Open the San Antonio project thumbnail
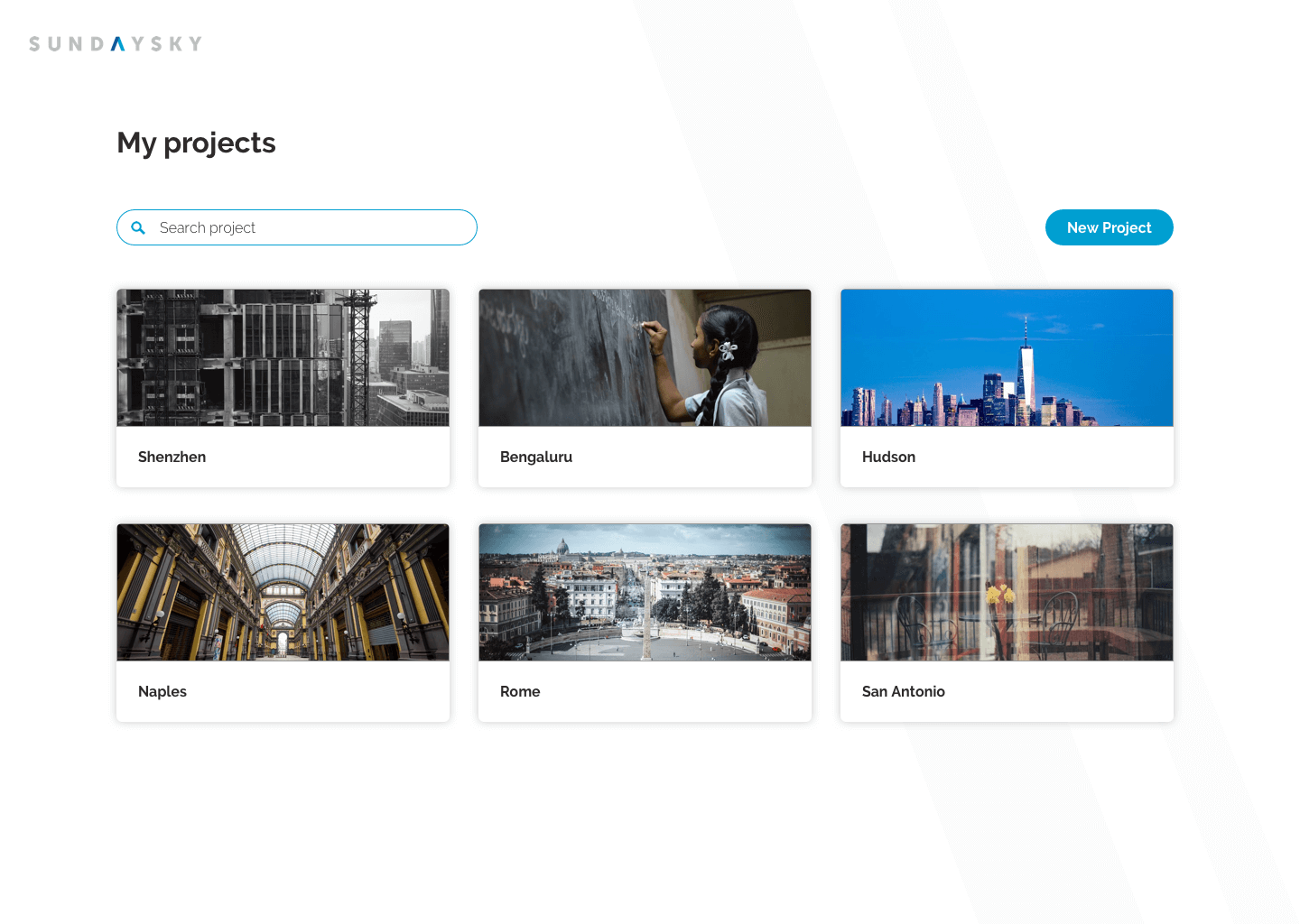This screenshot has width=1300, height=924. click(1007, 592)
